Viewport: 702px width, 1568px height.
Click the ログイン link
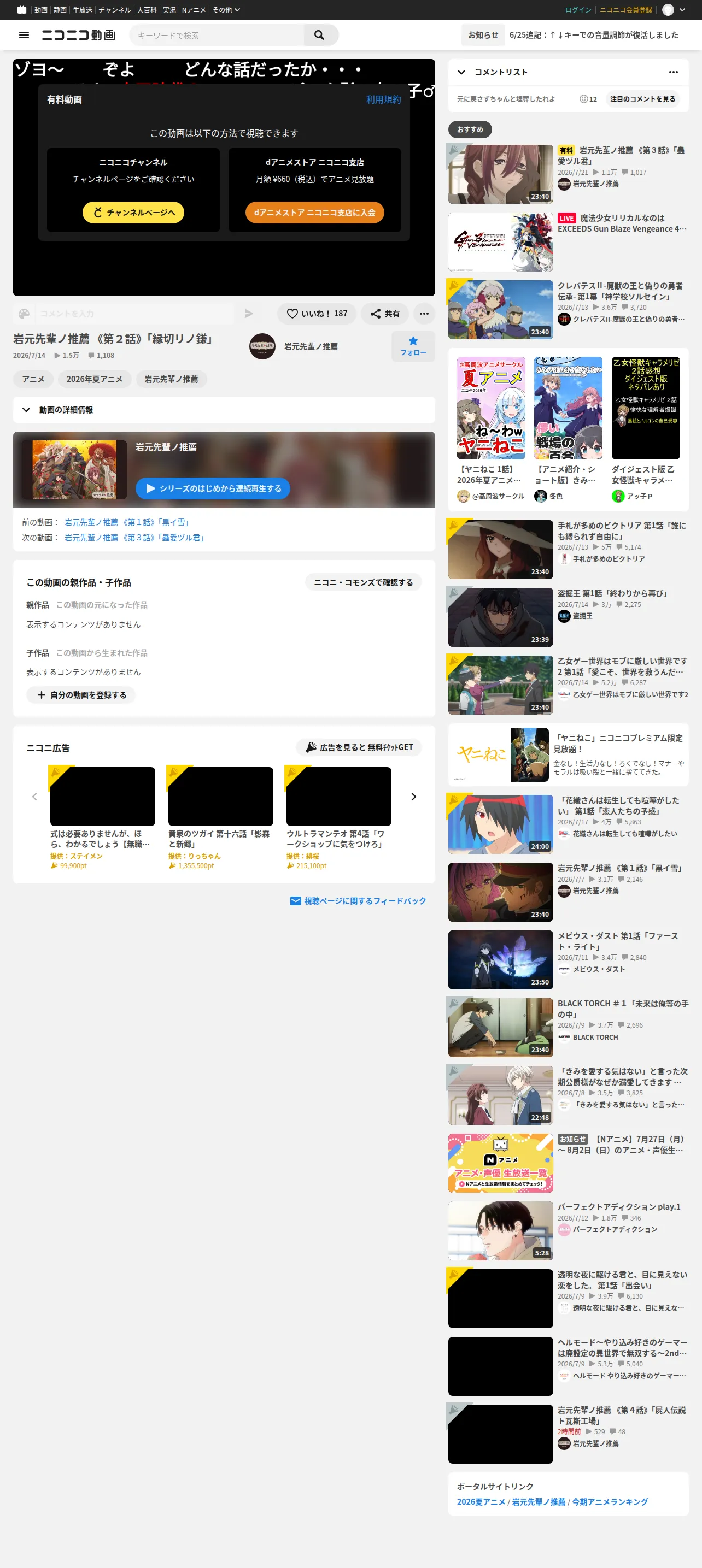point(578,10)
